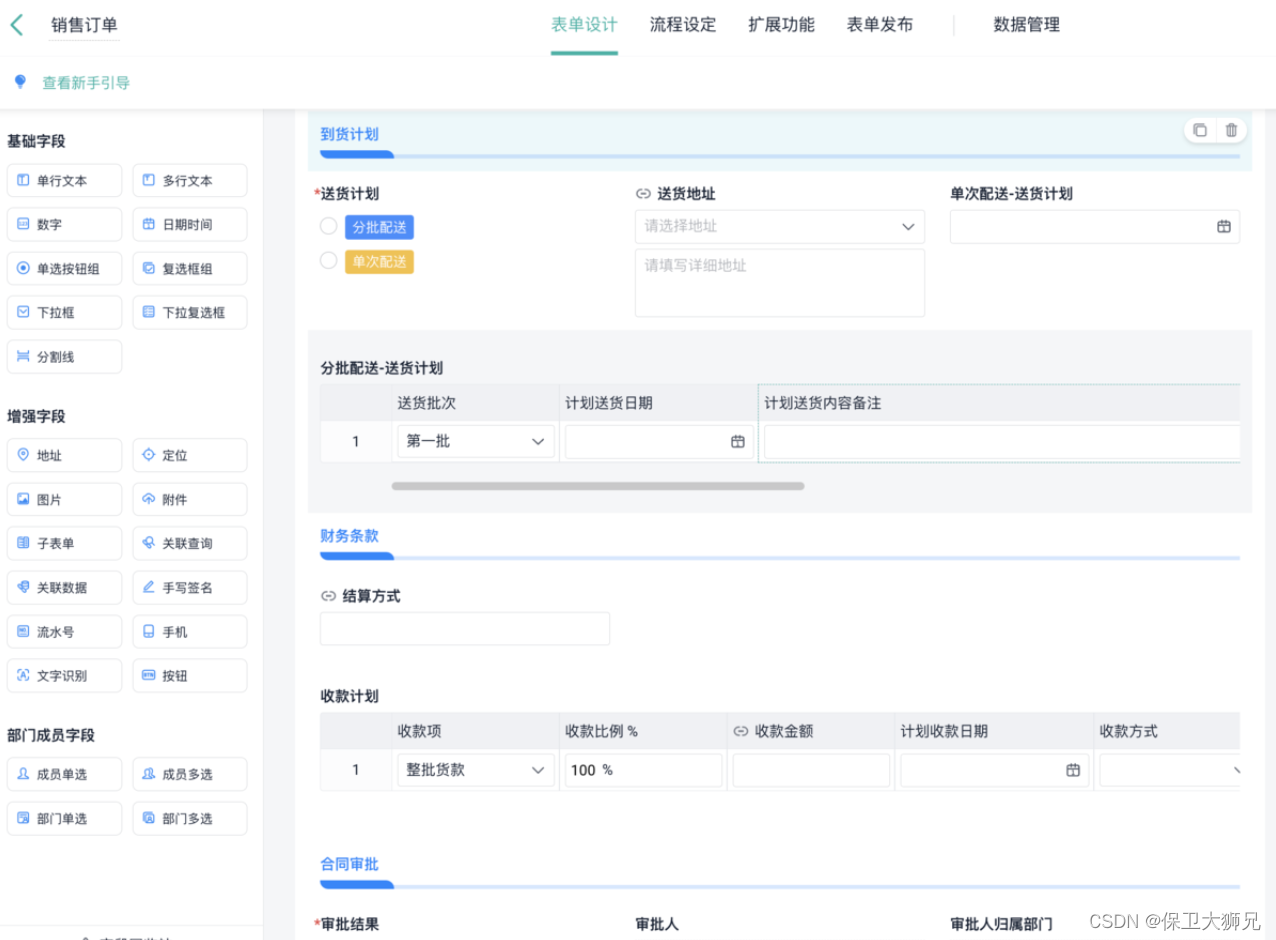
Task: Click the copy icon on 到货计划 section
Action: (x=1200, y=130)
